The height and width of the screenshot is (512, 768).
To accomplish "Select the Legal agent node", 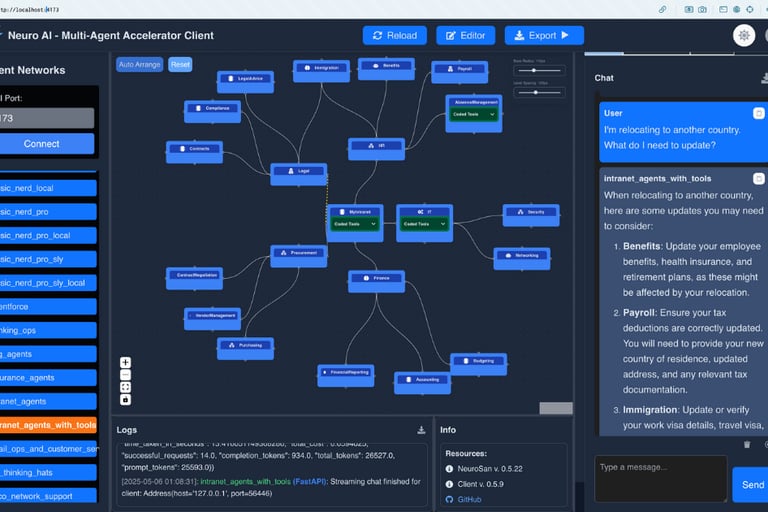I will (298, 174).
